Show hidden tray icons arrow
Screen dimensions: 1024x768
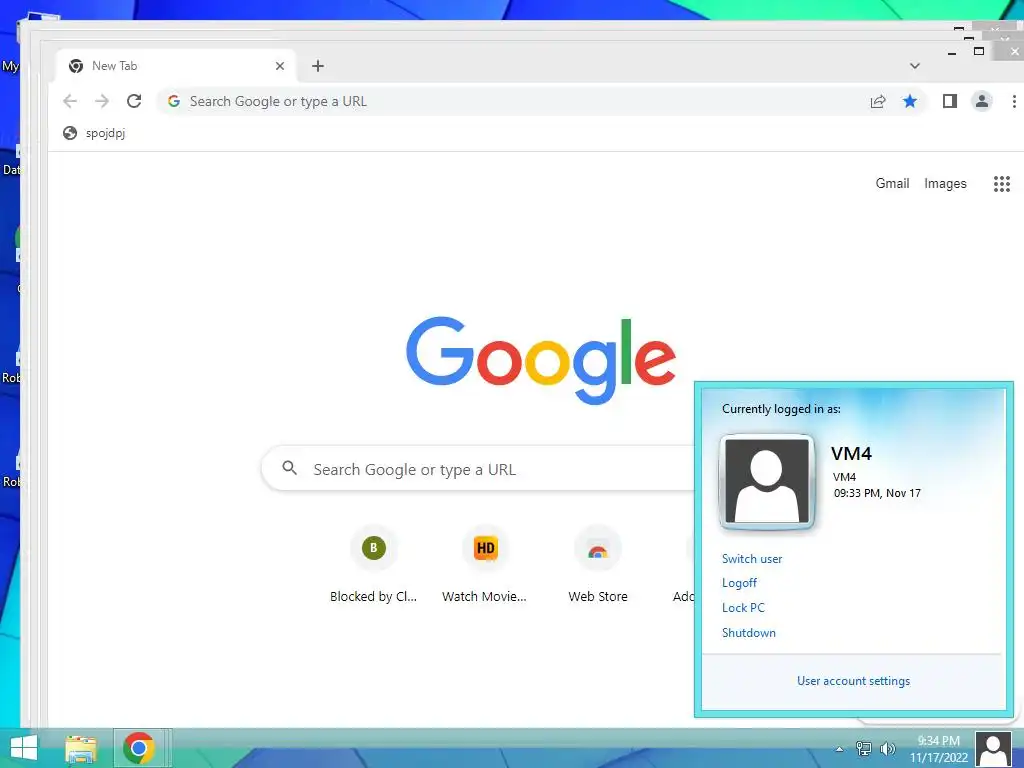coord(839,749)
